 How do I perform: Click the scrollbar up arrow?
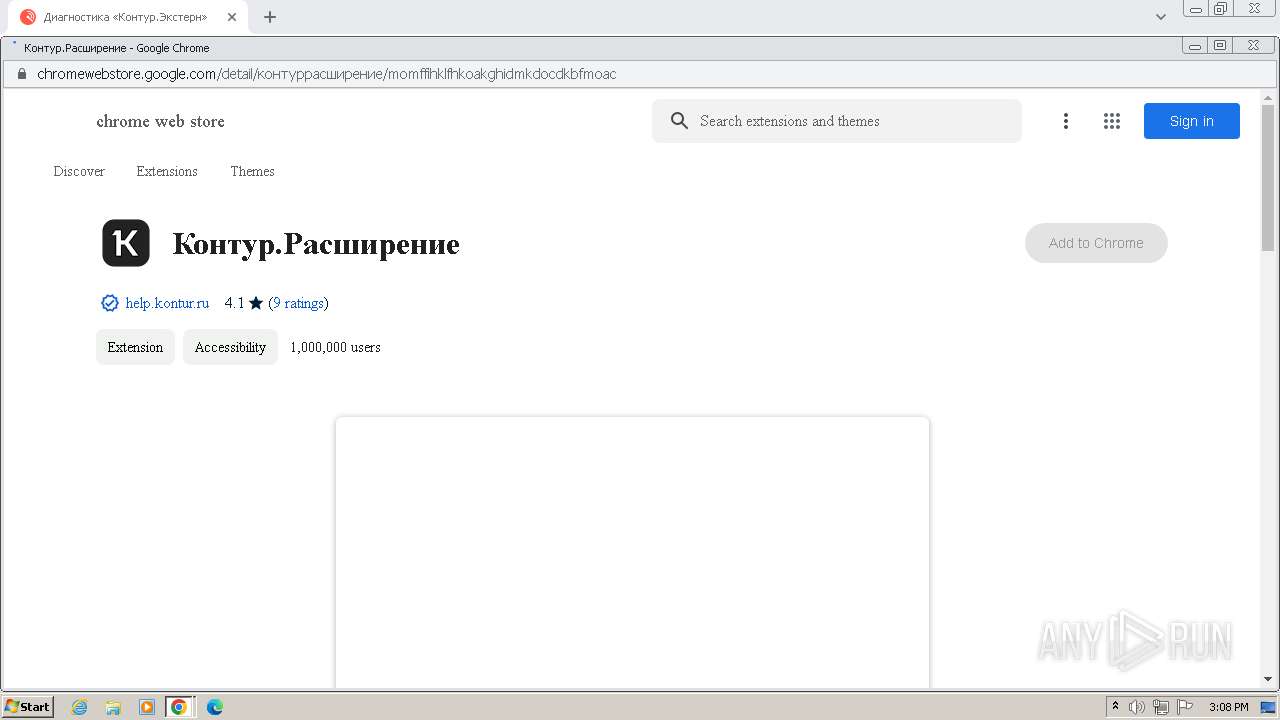click(1268, 99)
